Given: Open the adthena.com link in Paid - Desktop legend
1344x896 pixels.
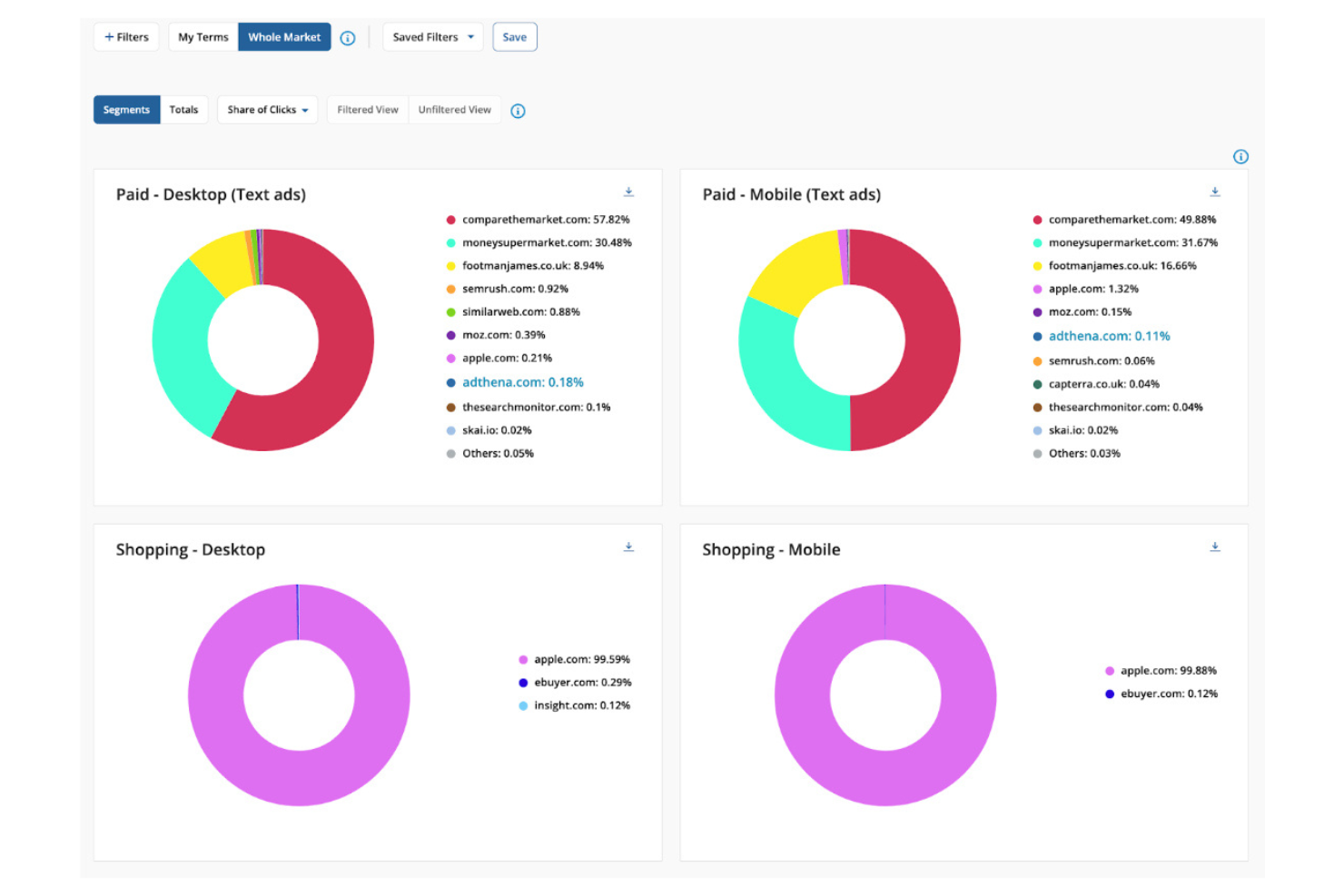Looking at the screenshot, I should (523, 382).
